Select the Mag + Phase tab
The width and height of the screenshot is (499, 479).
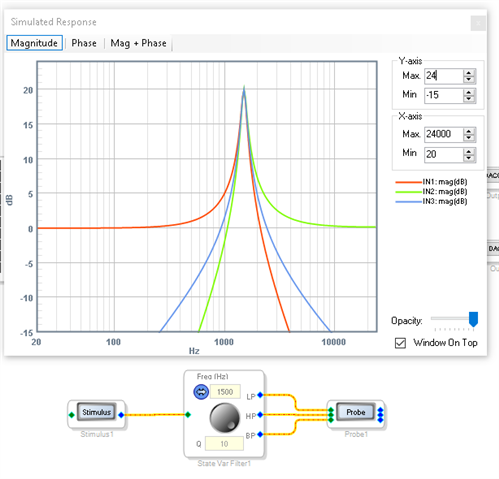pyautogui.click(x=138, y=43)
